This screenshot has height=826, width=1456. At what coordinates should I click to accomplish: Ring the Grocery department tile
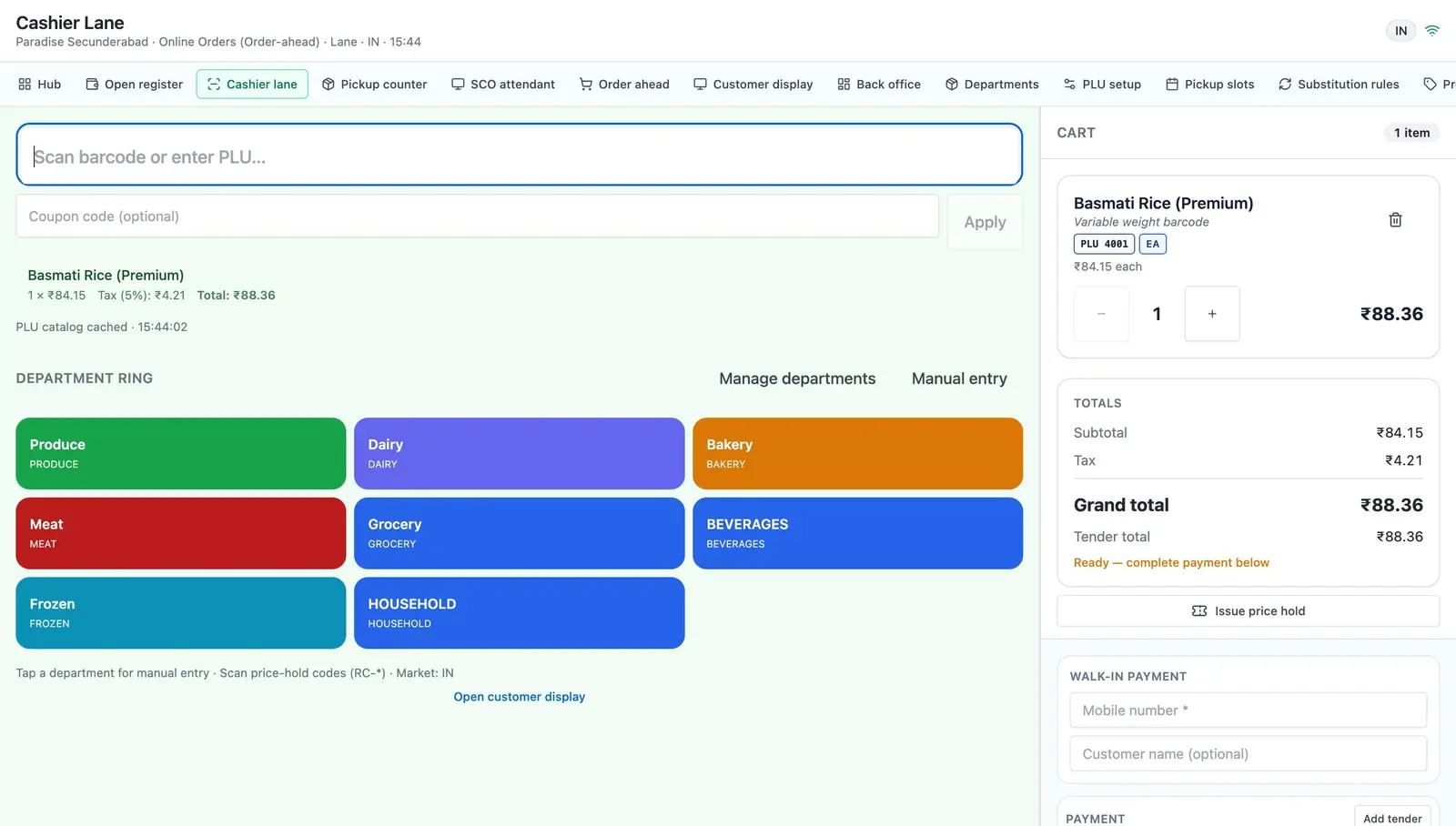(x=519, y=533)
